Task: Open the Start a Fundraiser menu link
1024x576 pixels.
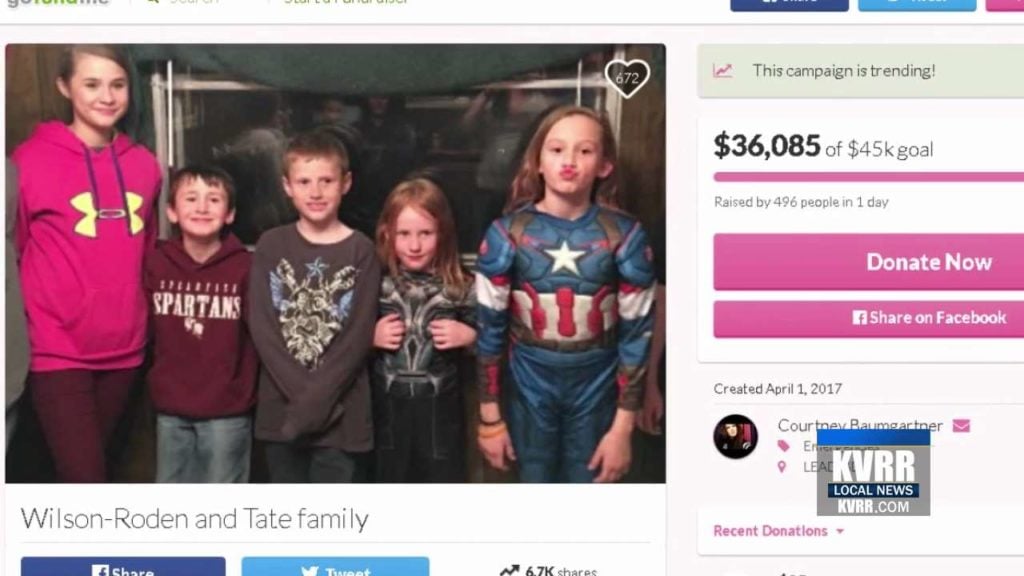Action: [x=345, y=2]
